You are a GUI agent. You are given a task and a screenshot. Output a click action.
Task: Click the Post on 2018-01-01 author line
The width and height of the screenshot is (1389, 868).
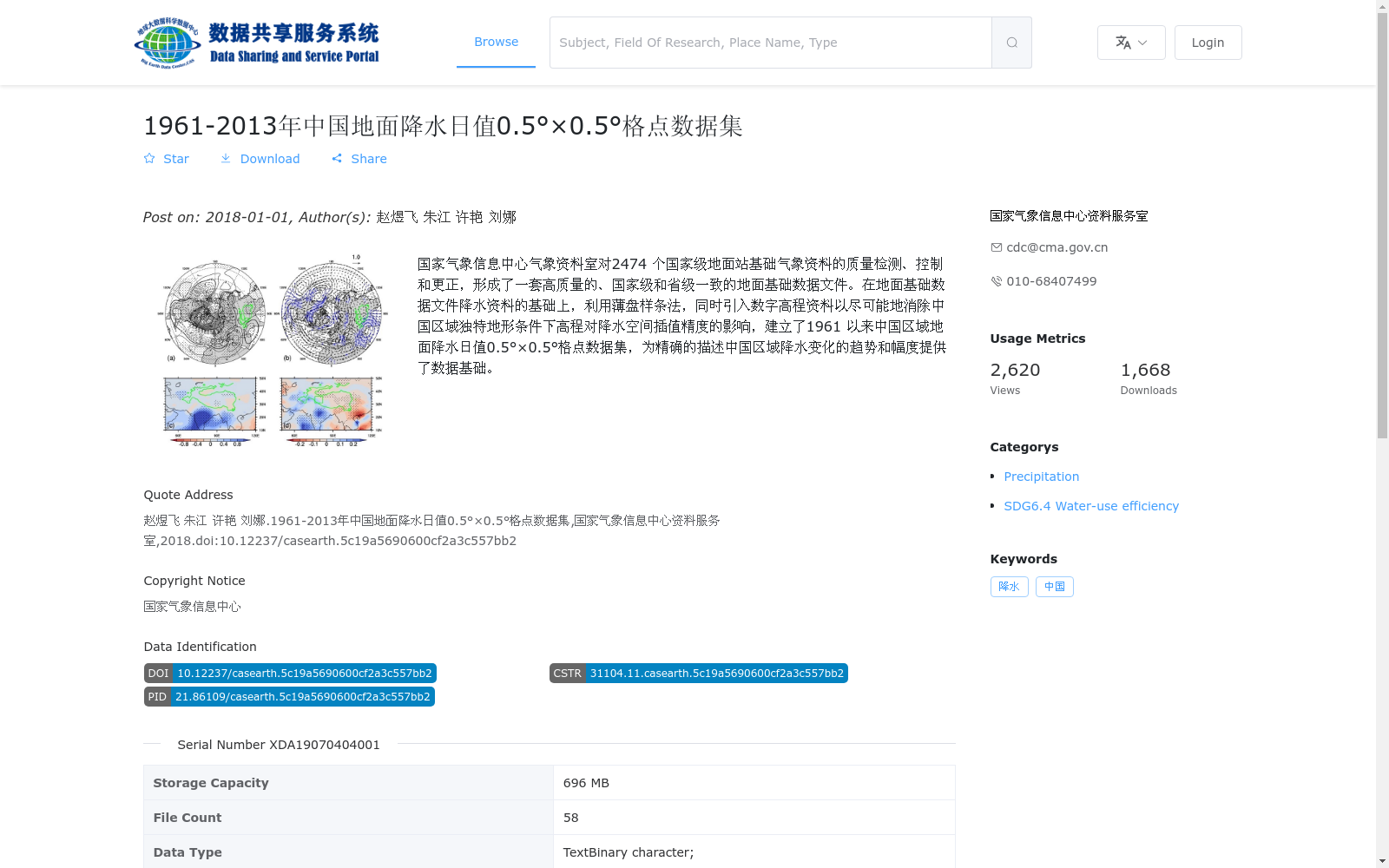pos(330,217)
